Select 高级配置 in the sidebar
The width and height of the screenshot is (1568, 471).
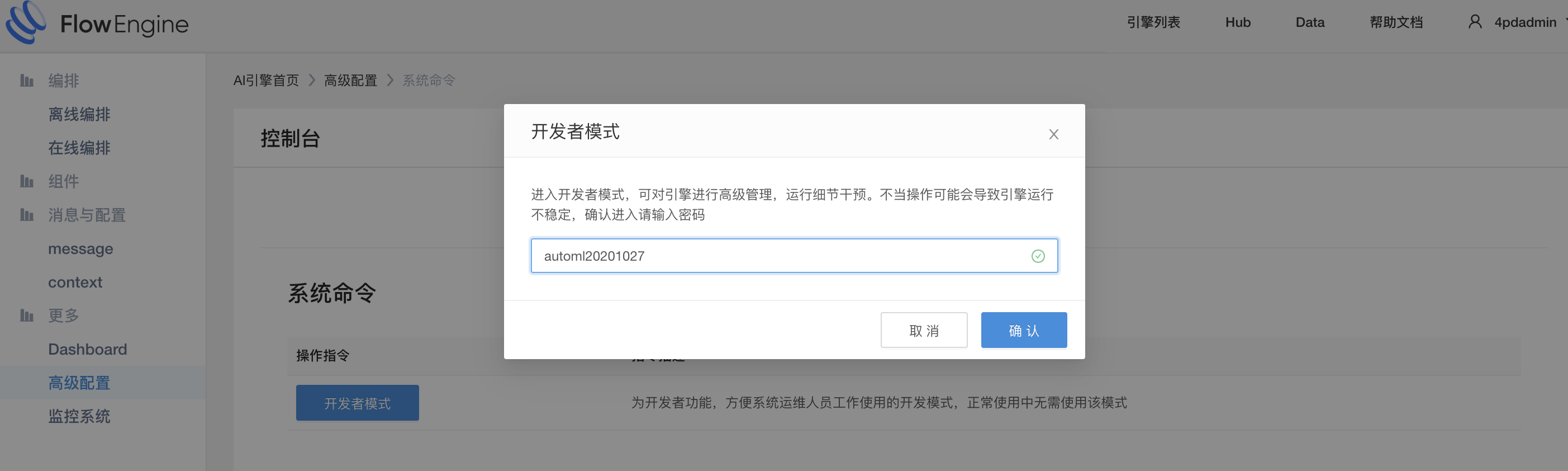click(x=79, y=383)
